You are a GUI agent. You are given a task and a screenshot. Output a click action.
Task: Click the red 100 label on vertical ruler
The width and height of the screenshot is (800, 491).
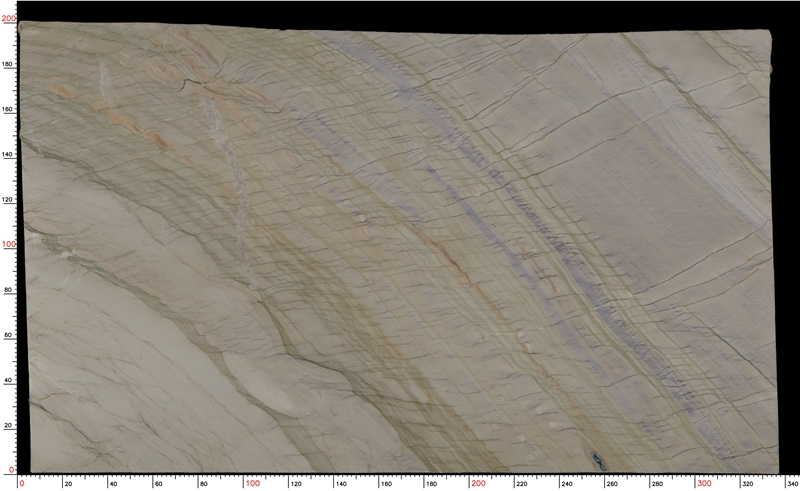tap(9, 244)
